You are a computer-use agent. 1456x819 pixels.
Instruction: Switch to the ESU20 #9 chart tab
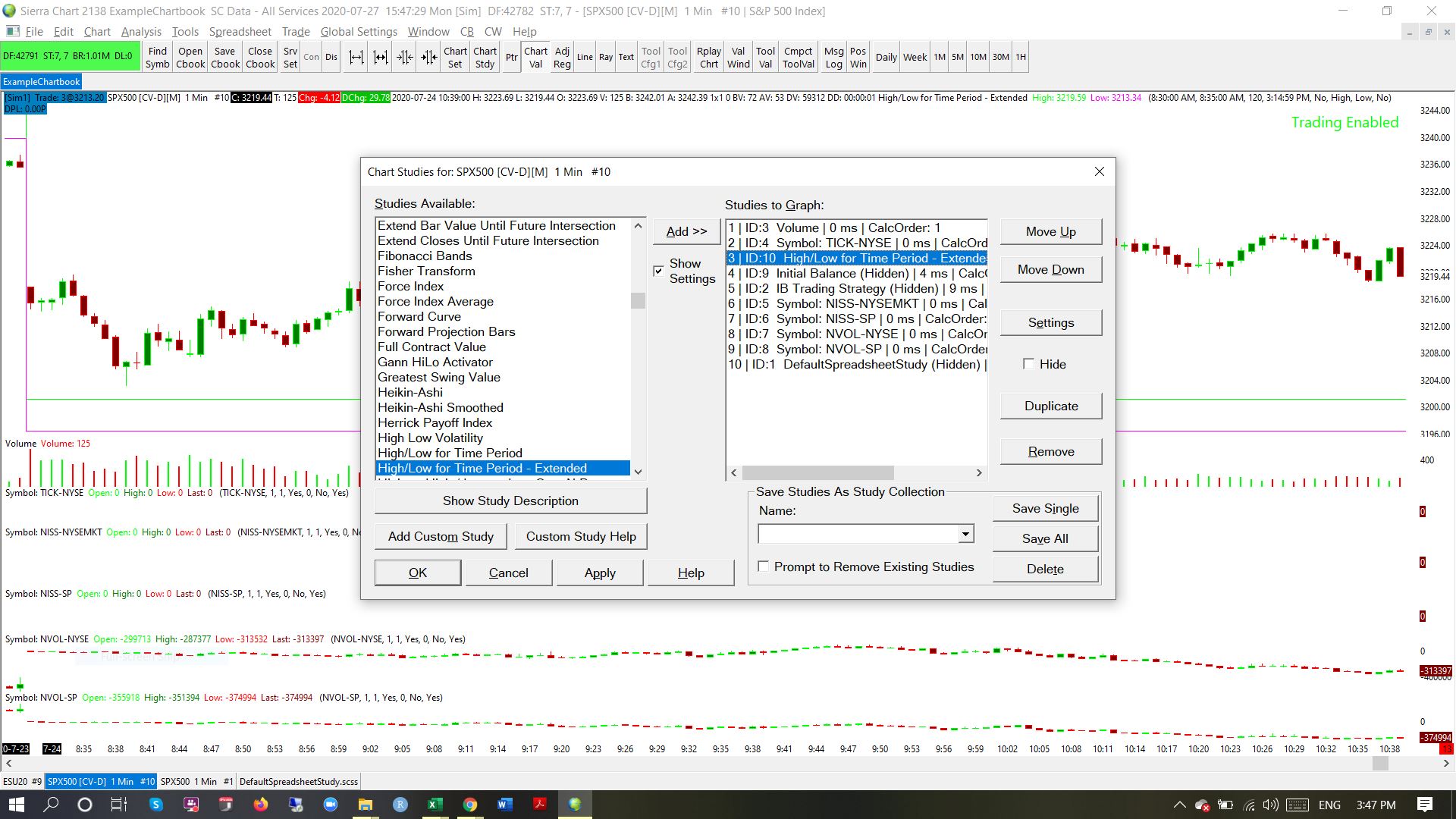point(22,781)
